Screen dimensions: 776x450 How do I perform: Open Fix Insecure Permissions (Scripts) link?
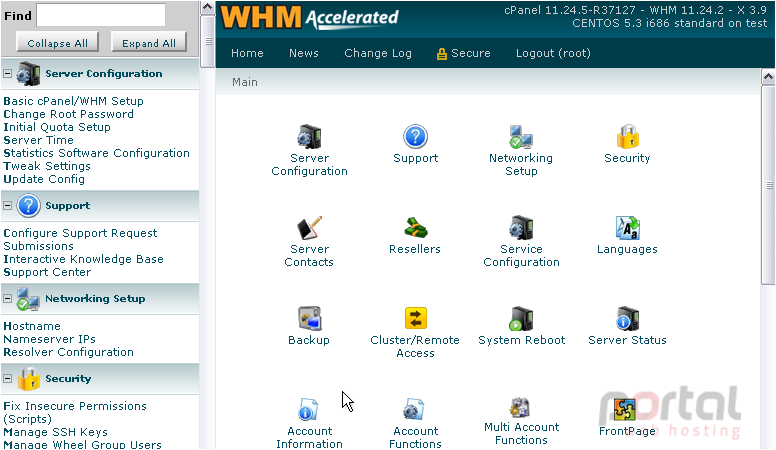click(x=75, y=412)
